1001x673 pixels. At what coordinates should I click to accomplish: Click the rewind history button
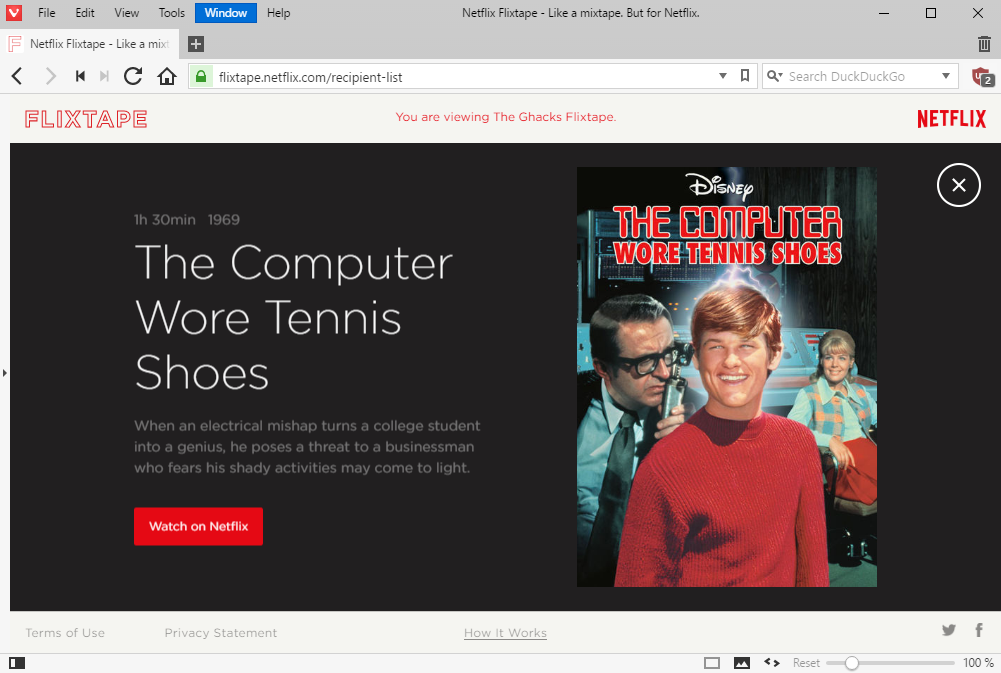(80, 77)
